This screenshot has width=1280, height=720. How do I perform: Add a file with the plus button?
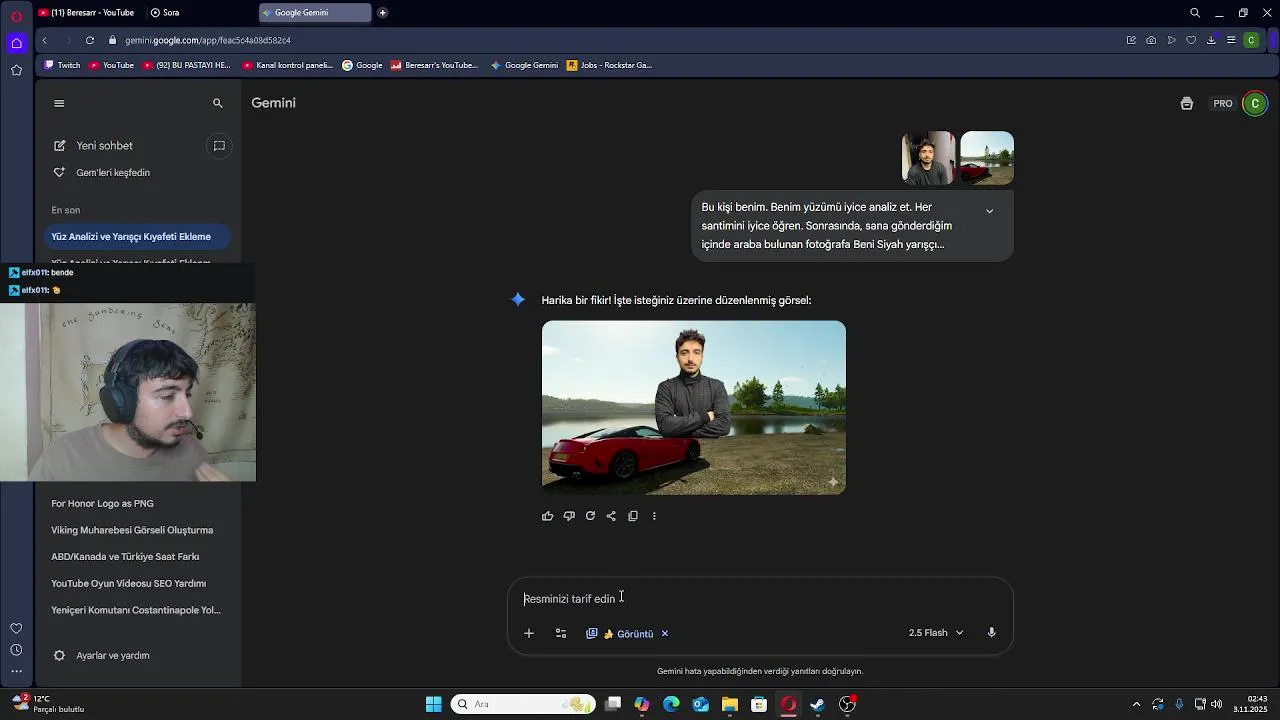pos(529,633)
